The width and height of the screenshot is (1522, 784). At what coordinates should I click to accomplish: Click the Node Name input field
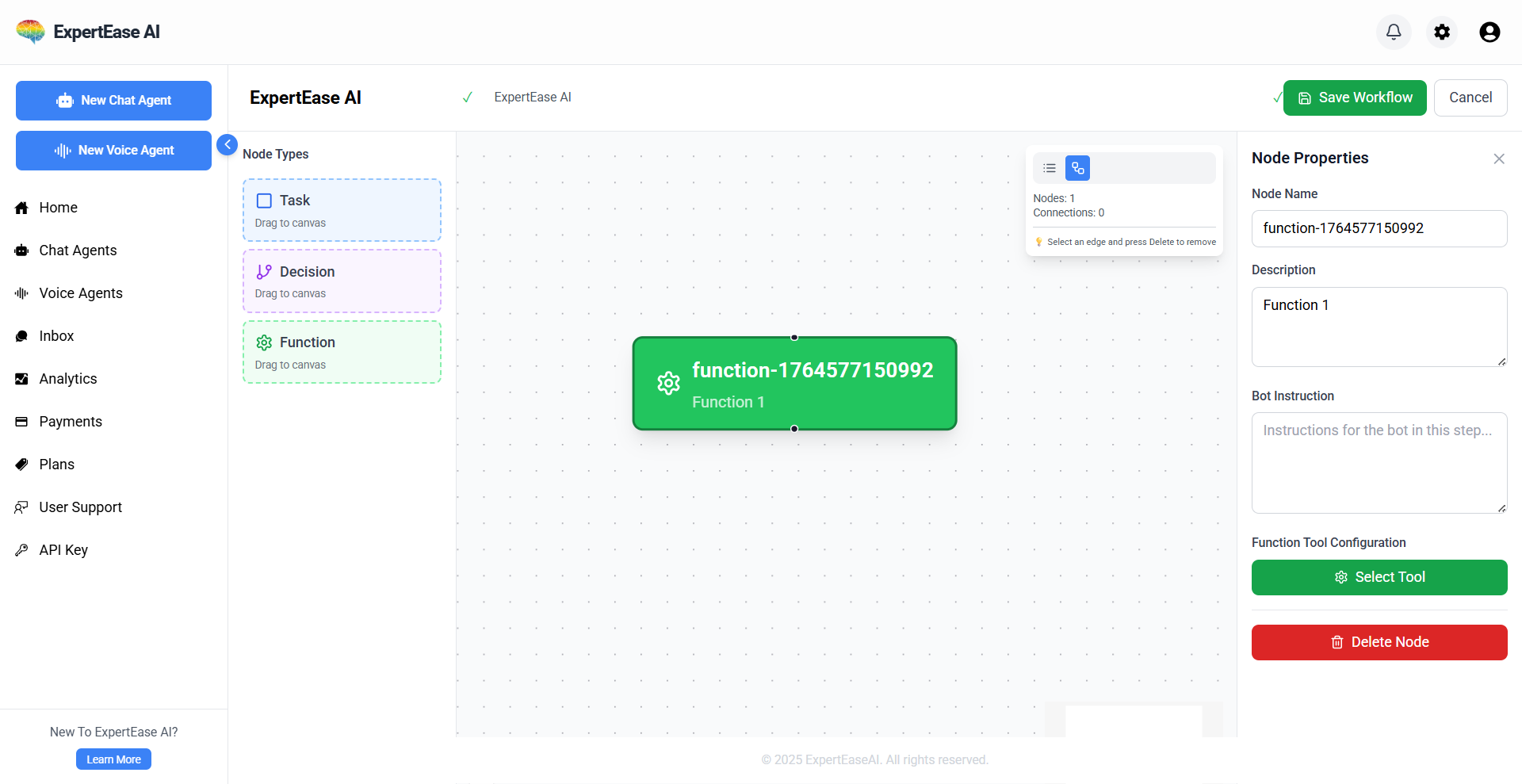point(1379,228)
